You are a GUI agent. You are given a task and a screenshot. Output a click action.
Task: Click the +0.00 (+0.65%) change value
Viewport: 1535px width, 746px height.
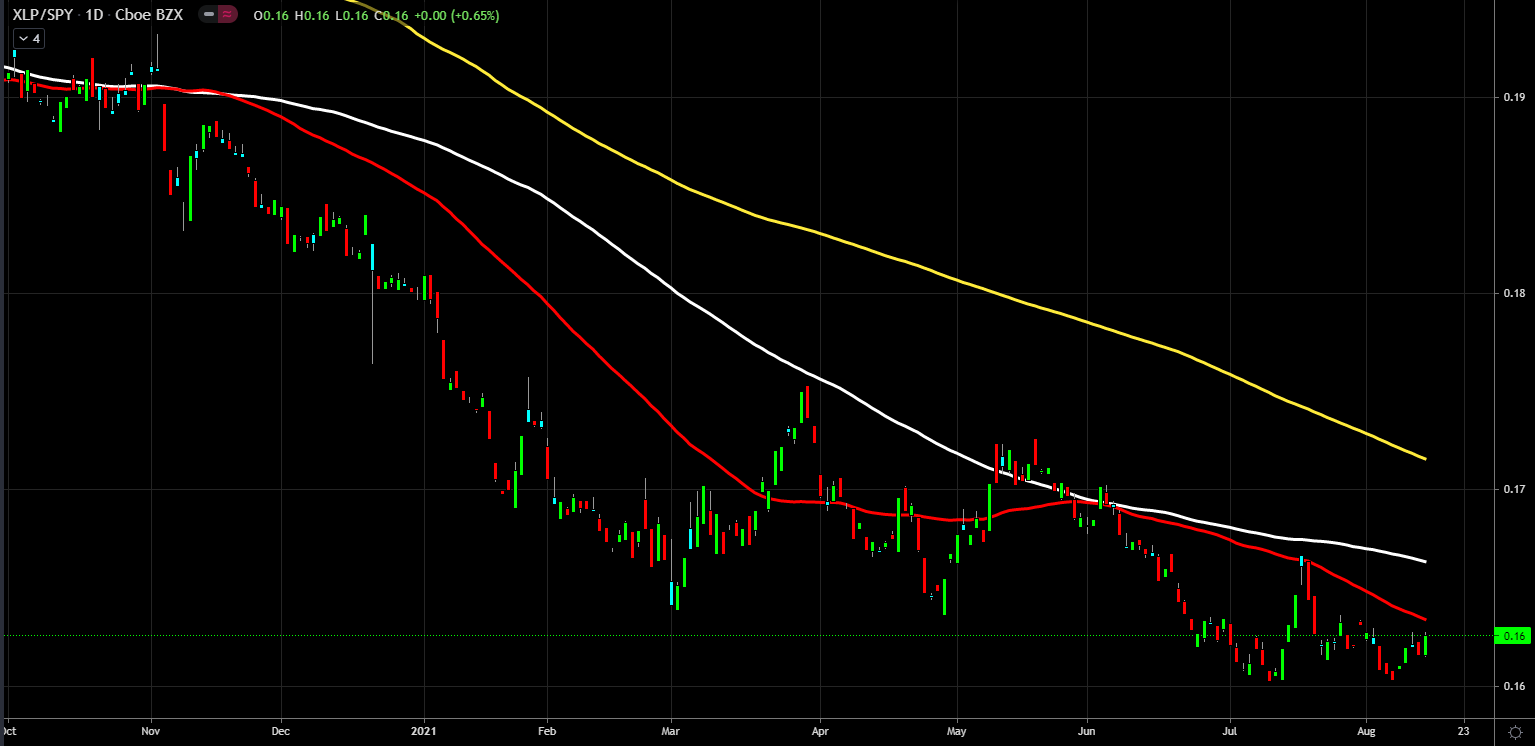click(x=456, y=16)
